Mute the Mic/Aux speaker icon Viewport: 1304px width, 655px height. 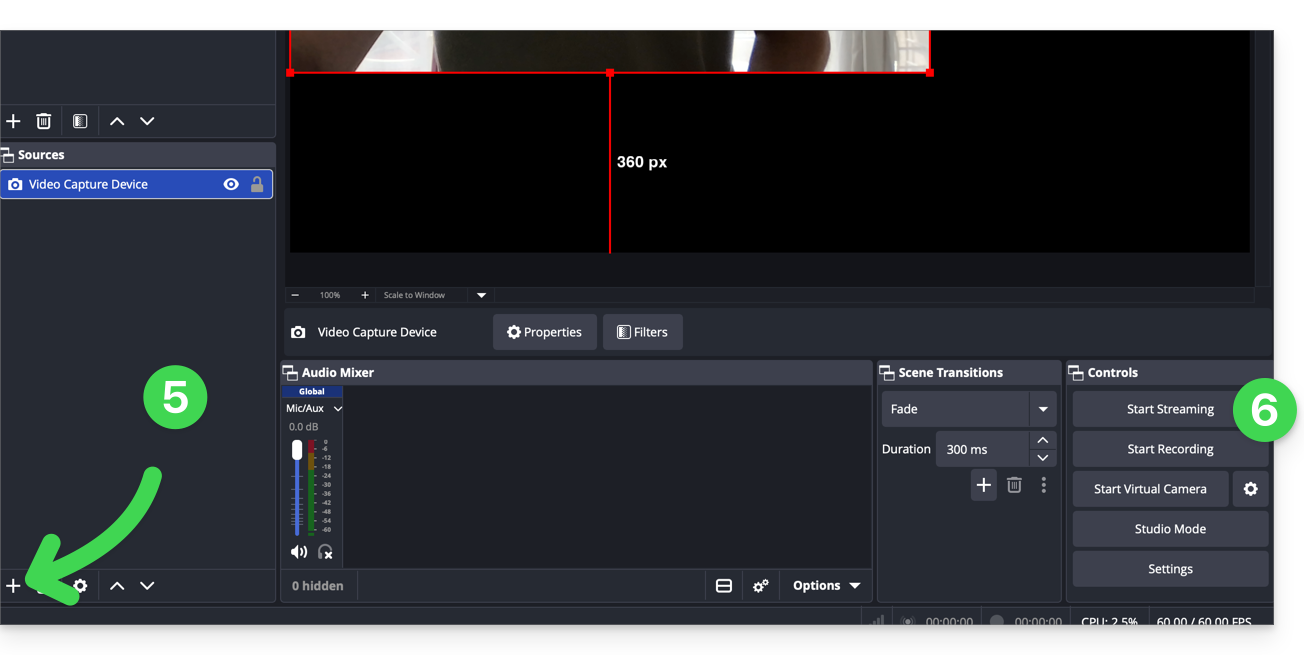pyautogui.click(x=298, y=552)
